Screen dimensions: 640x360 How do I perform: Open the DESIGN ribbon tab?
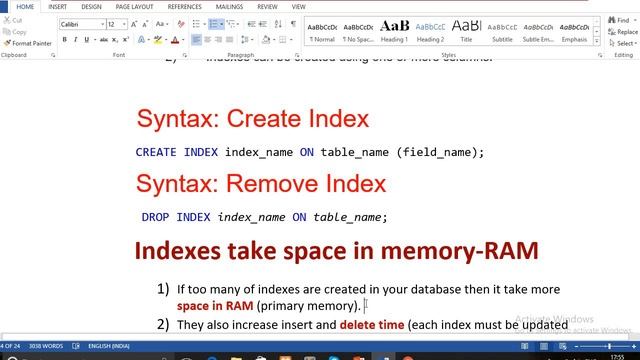pyautogui.click(x=91, y=7)
